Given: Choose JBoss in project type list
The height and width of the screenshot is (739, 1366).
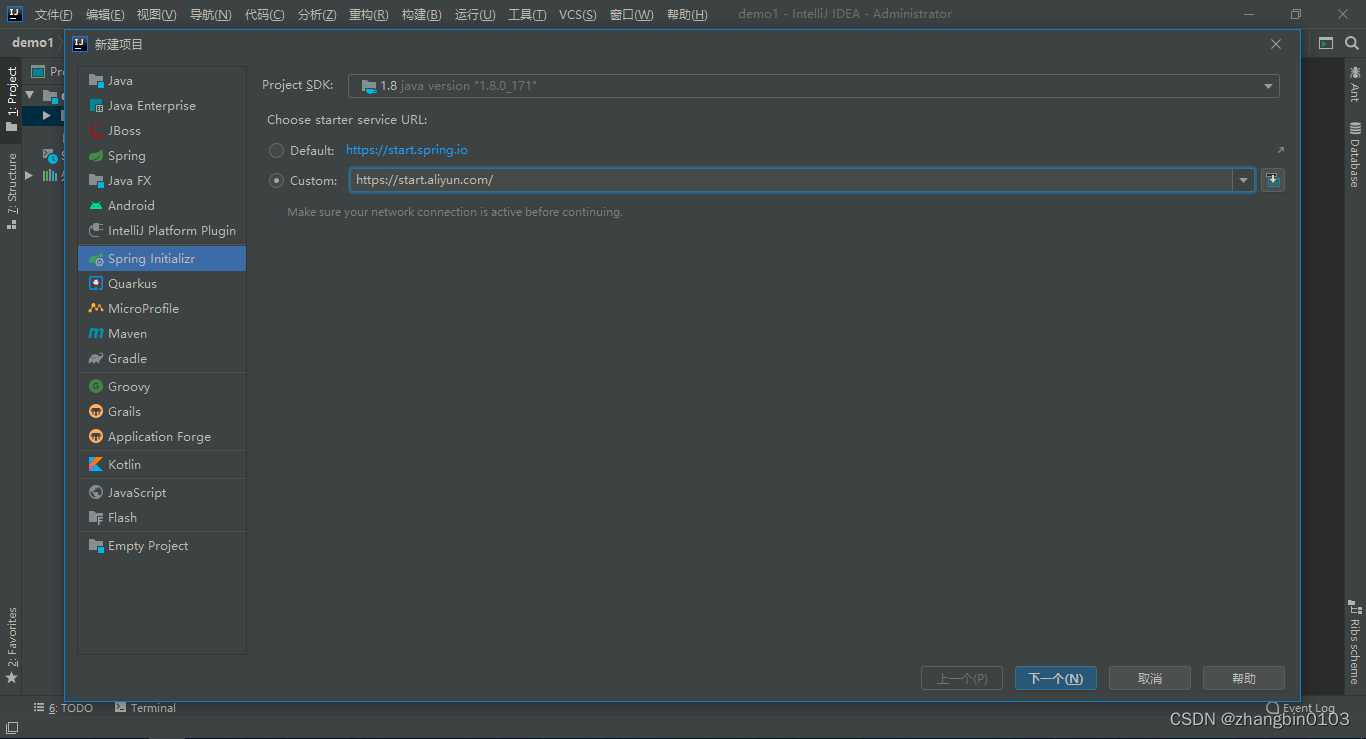Looking at the screenshot, I should (x=162, y=131).
